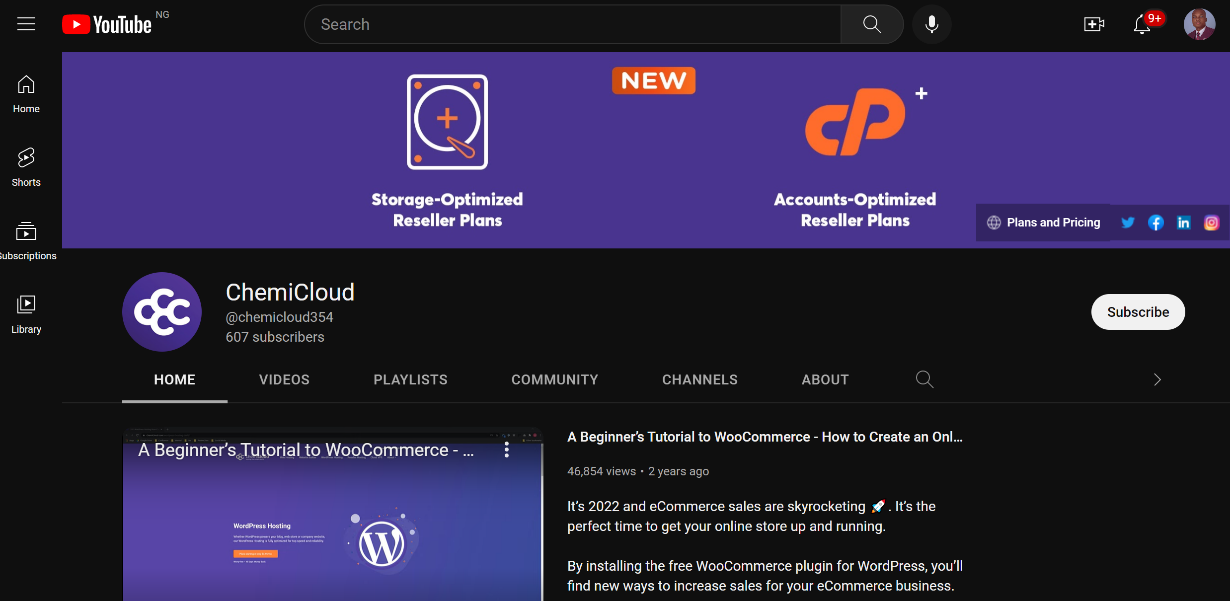Viewport: 1230px width, 601px height.
Task: Switch to the VIDEOS tab
Action: click(284, 380)
